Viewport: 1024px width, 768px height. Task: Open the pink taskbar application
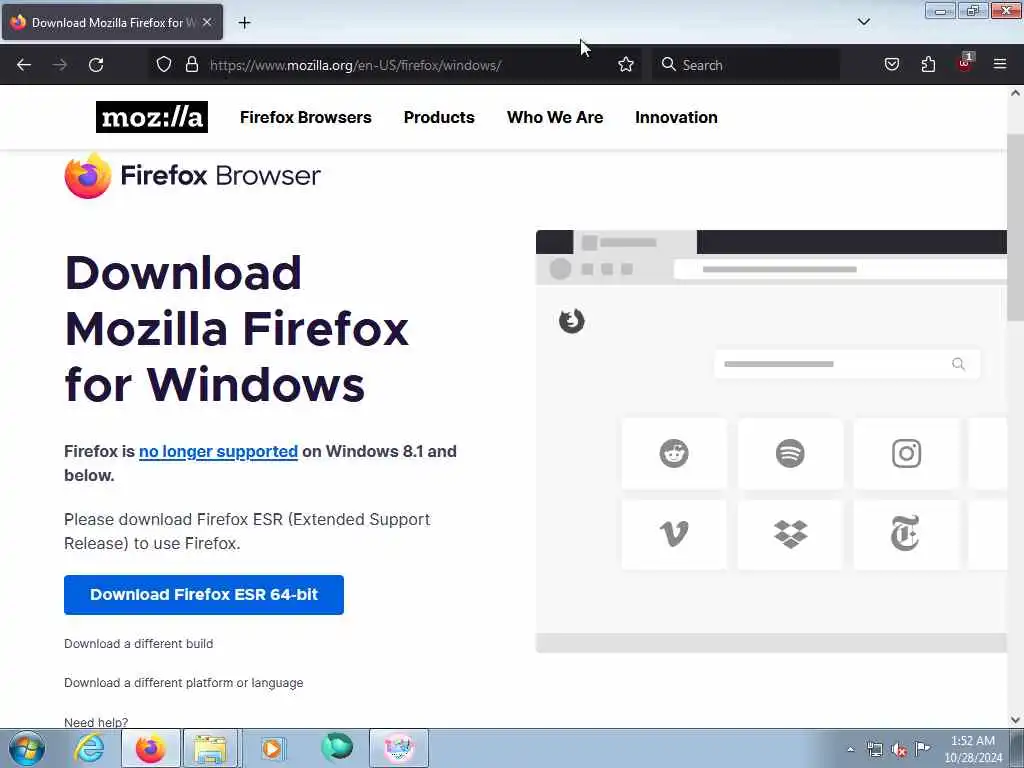point(399,748)
